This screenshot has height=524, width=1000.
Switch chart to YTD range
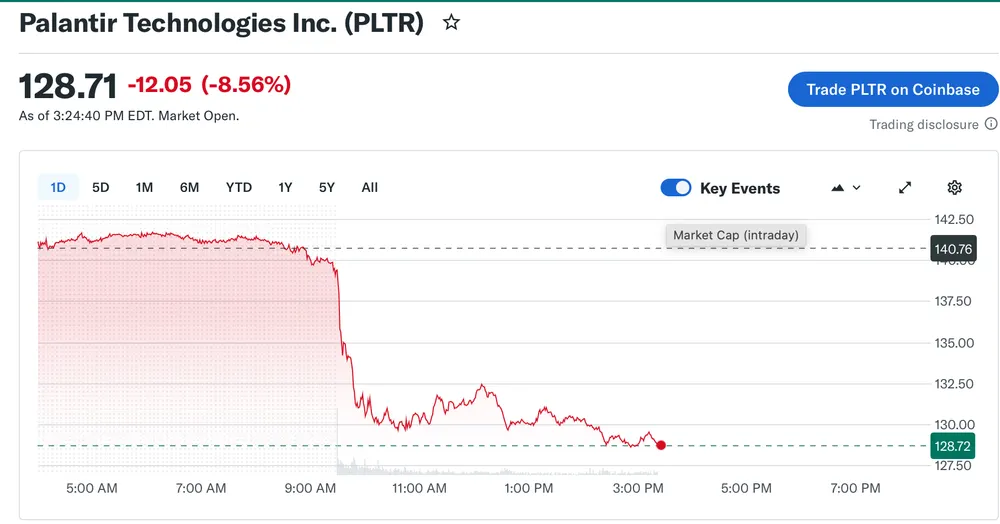(x=239, y=187)
